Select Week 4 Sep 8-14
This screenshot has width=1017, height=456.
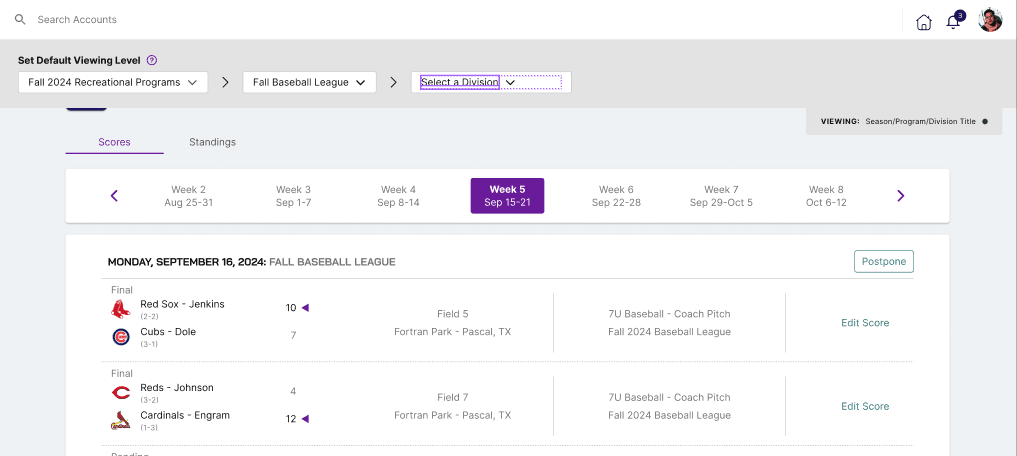tap(398, 196)
